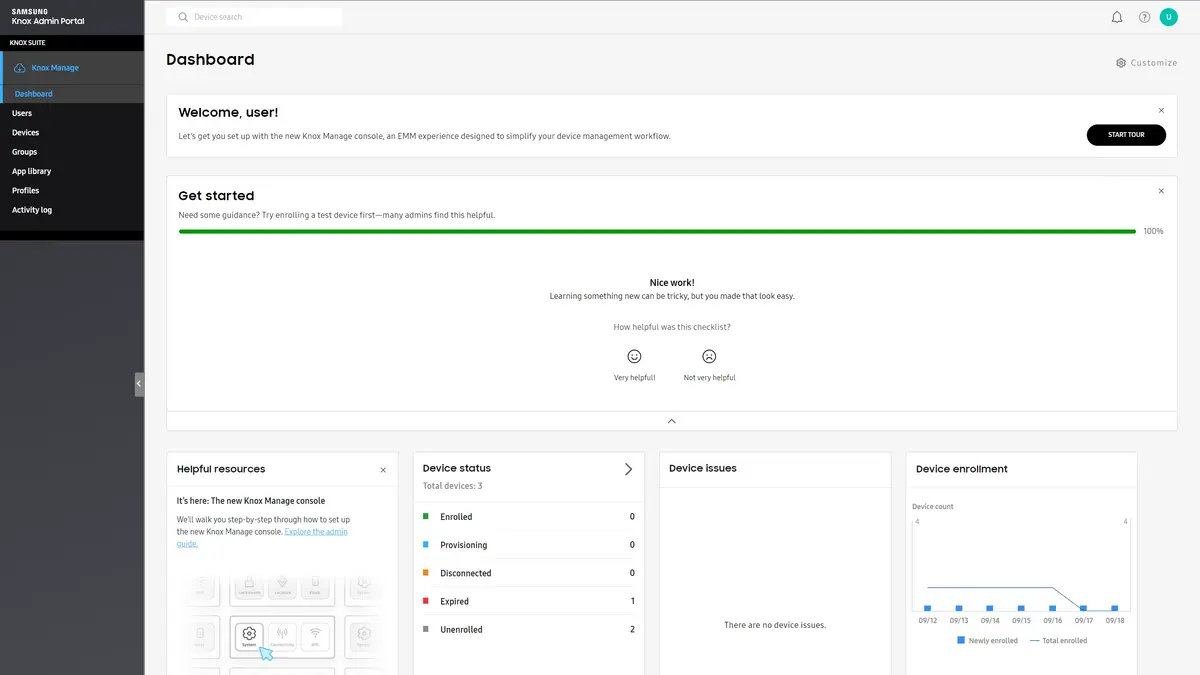Click the help question mark icon
The height and width of the screenshot is (675, 1200).
[1145, 17]
